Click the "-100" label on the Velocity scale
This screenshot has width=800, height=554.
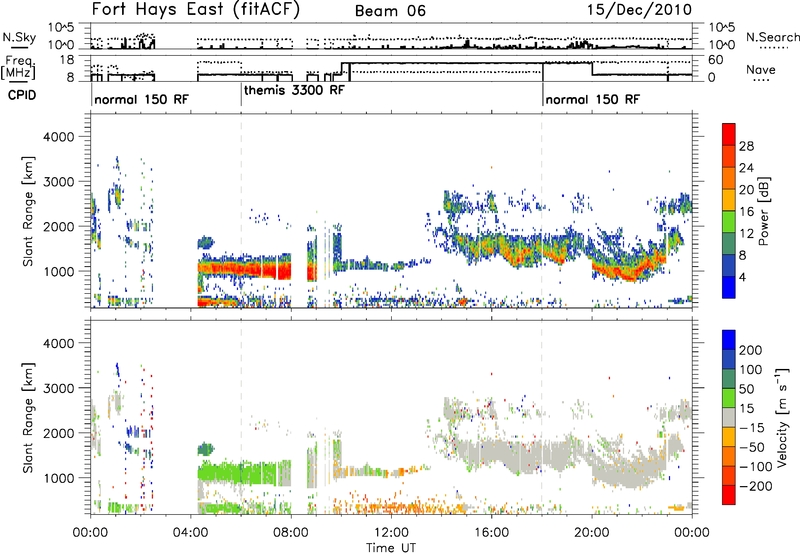756,467
